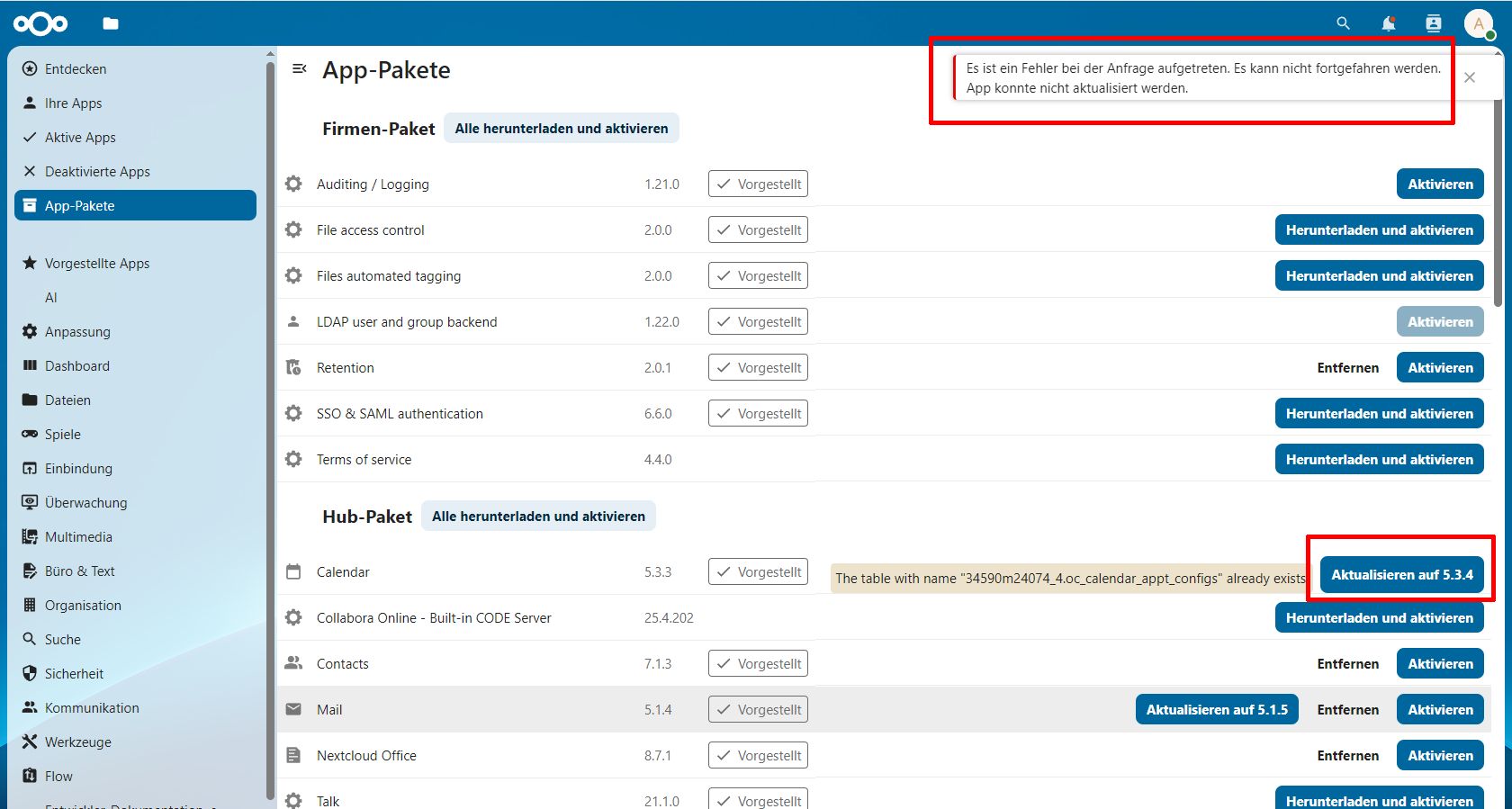
Task: Download and activate Terms of service
Action: coord(1379,459)
